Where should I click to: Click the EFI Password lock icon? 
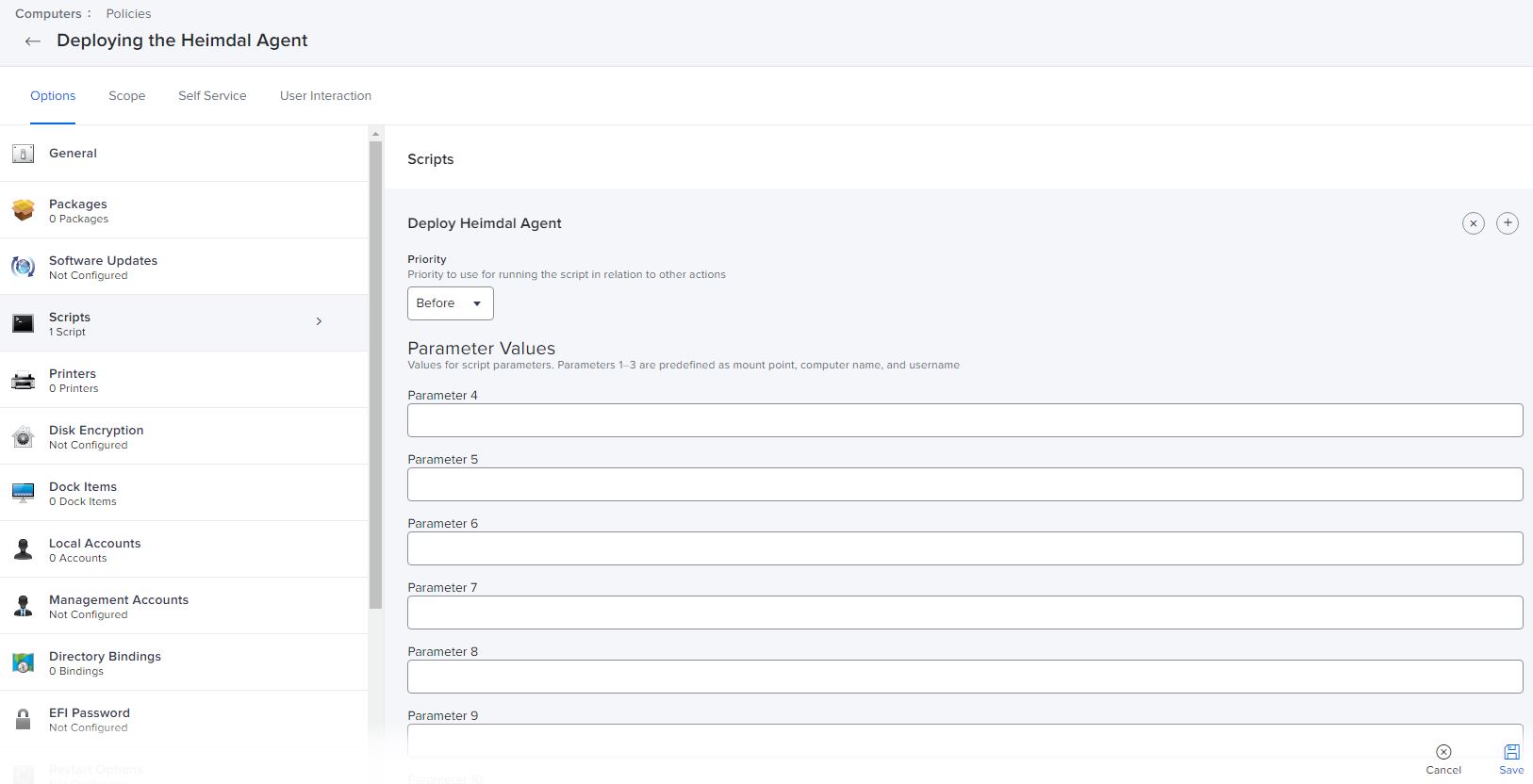tap(24, 719)
